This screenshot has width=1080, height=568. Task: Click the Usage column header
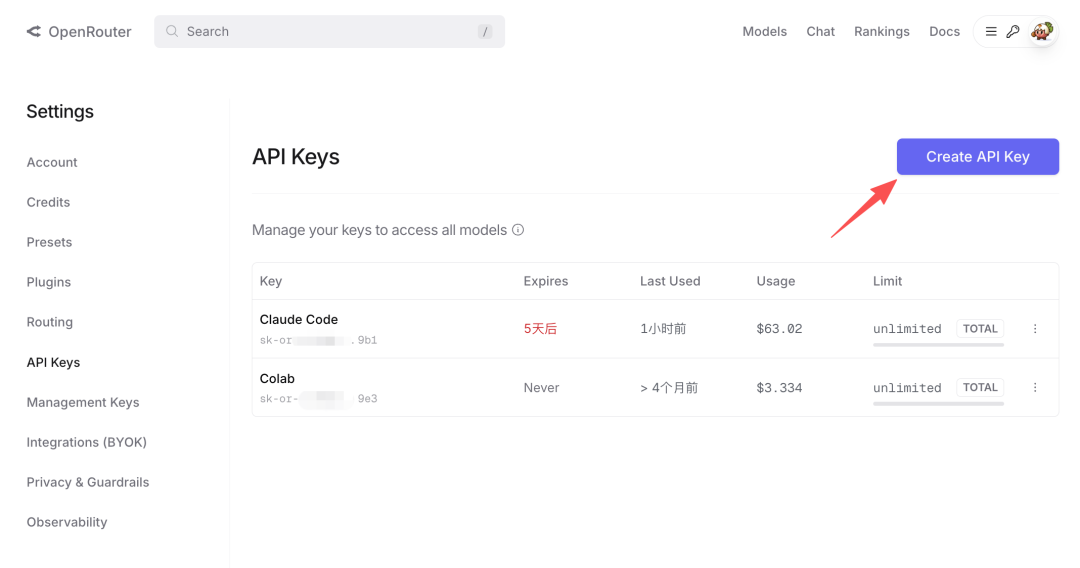(x=776, y=281)
